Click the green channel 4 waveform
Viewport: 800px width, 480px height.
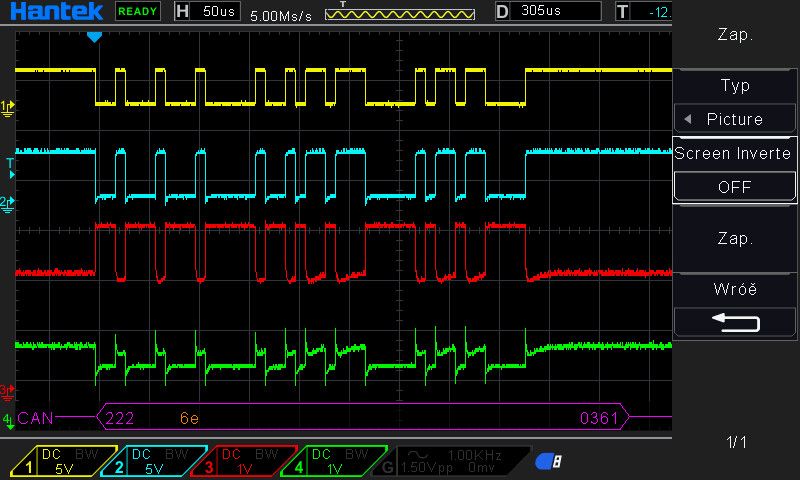(x=343, y=356)
